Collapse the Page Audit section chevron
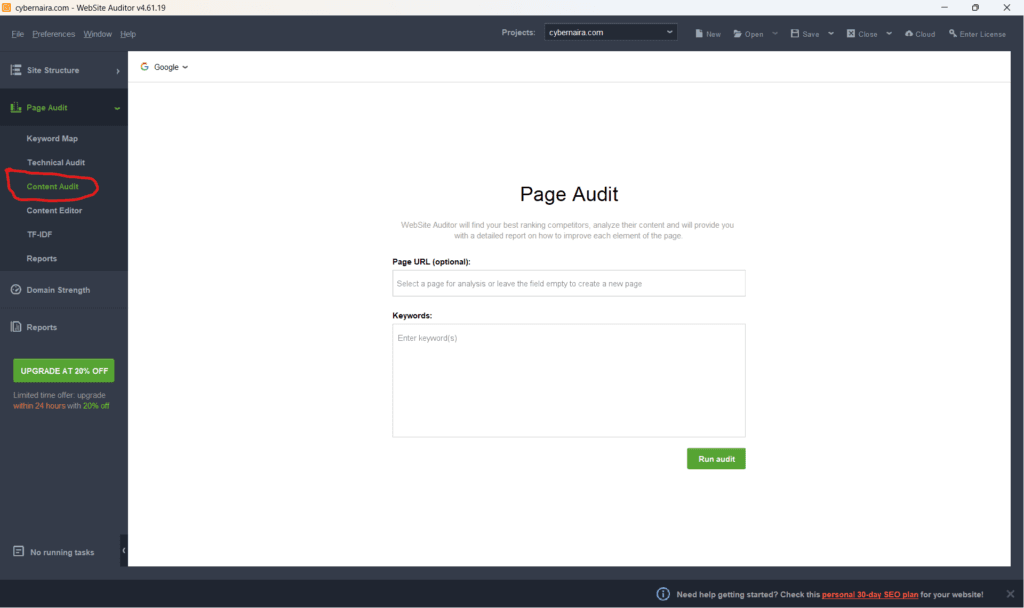 click(x=117, y=108)
